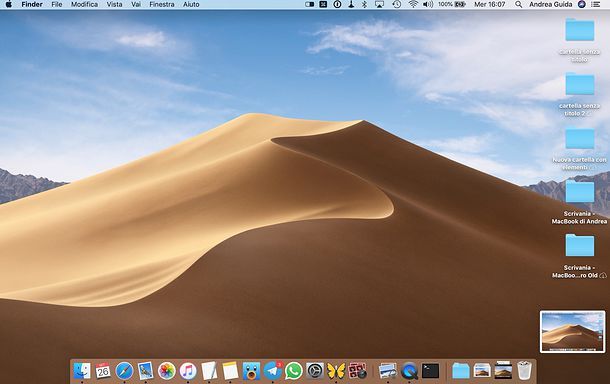Open the blue folder stack in Dock
The image size is (610, 384).
461,371
